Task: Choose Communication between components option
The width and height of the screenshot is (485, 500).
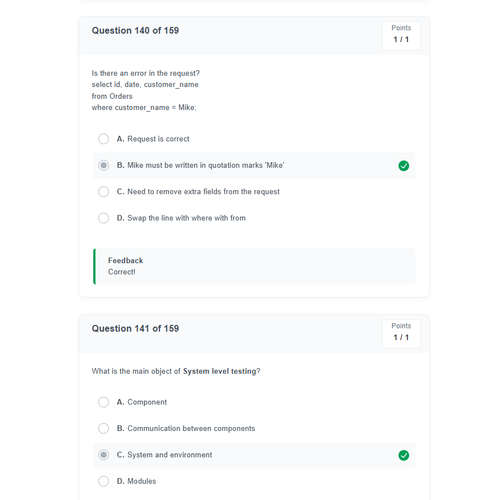Action: tap(103, 428)
